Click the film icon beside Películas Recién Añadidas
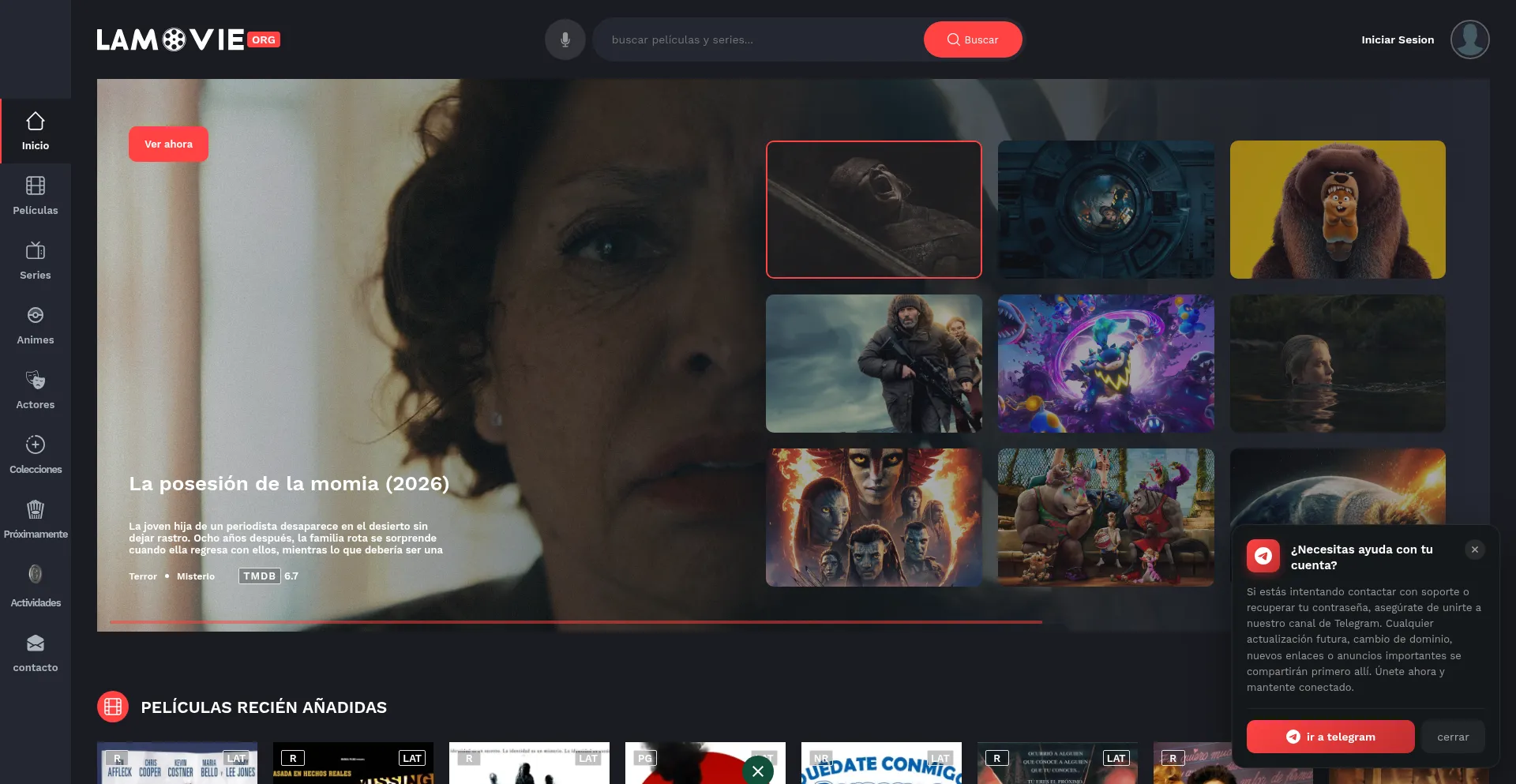1516x784 pixels. coord(113,707)
